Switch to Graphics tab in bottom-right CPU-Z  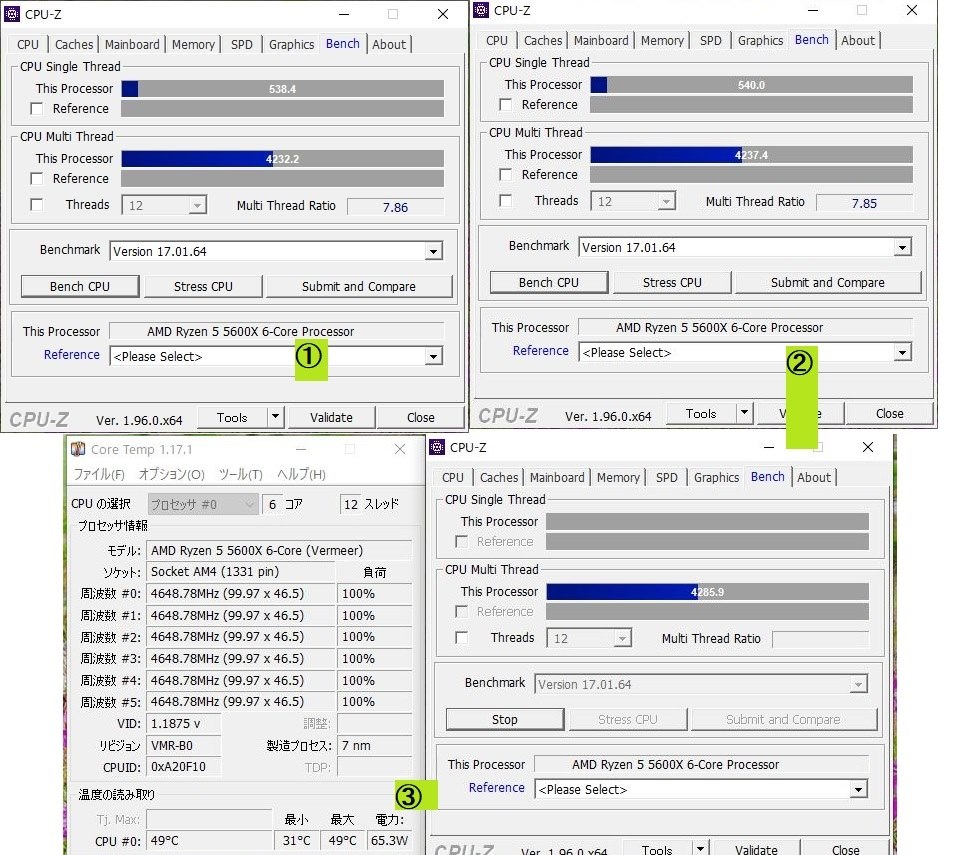tap(716, 478)
